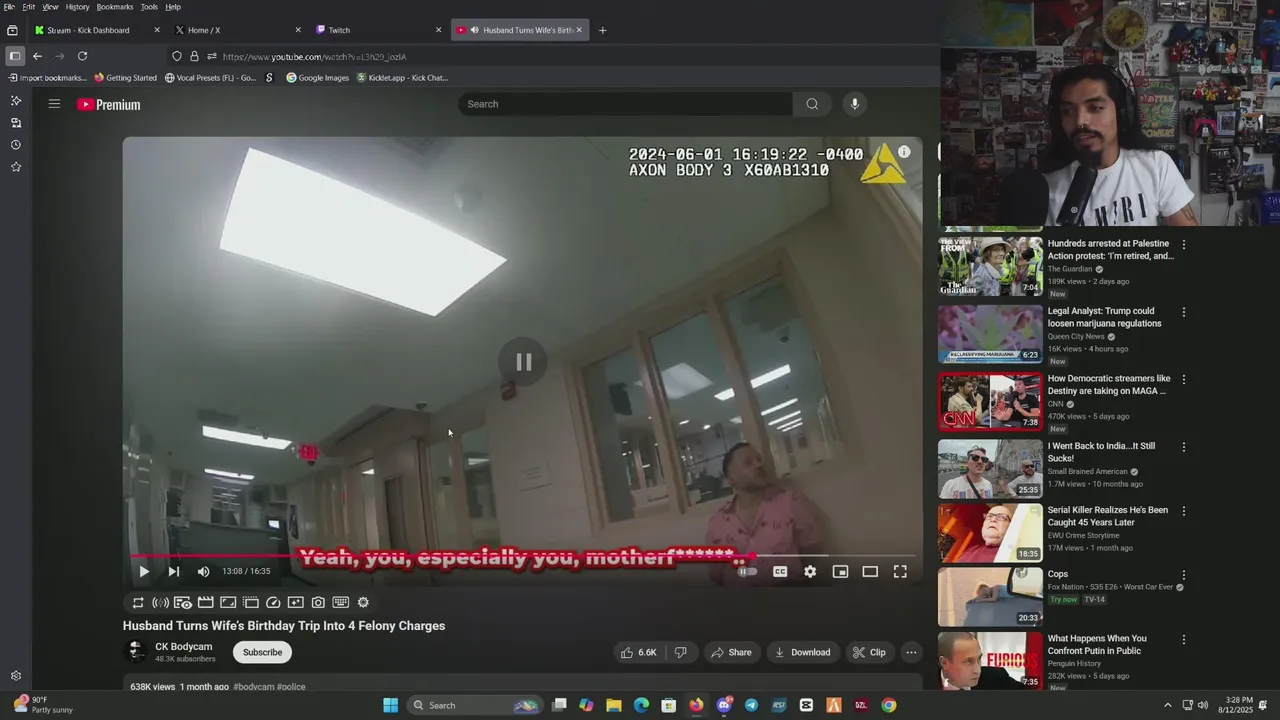The image size is (1280, 720).
Task: Open Google Images bookmark
Action: [x=317, y=78]
